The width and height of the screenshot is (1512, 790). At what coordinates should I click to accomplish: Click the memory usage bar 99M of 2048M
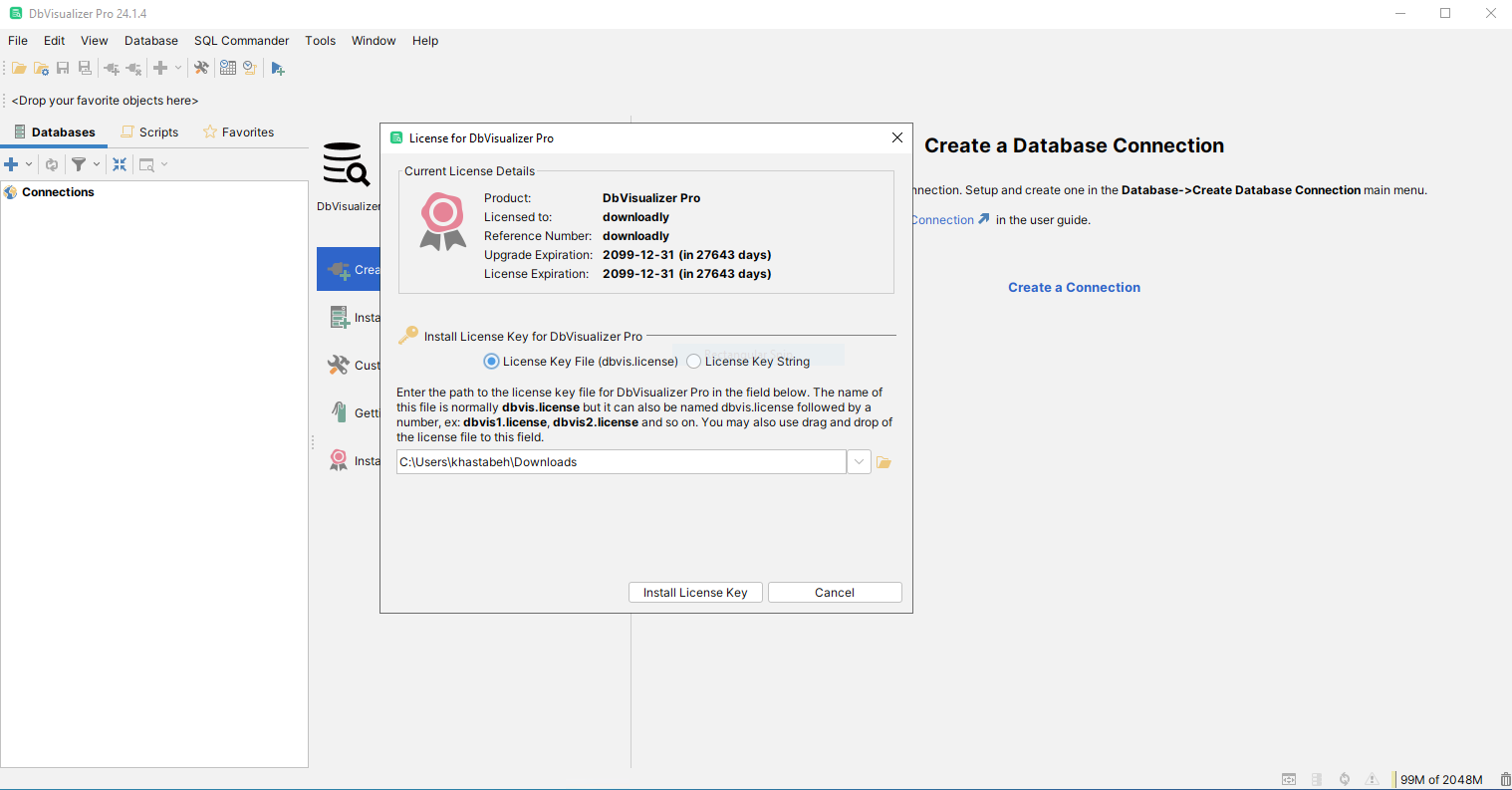1440,779
